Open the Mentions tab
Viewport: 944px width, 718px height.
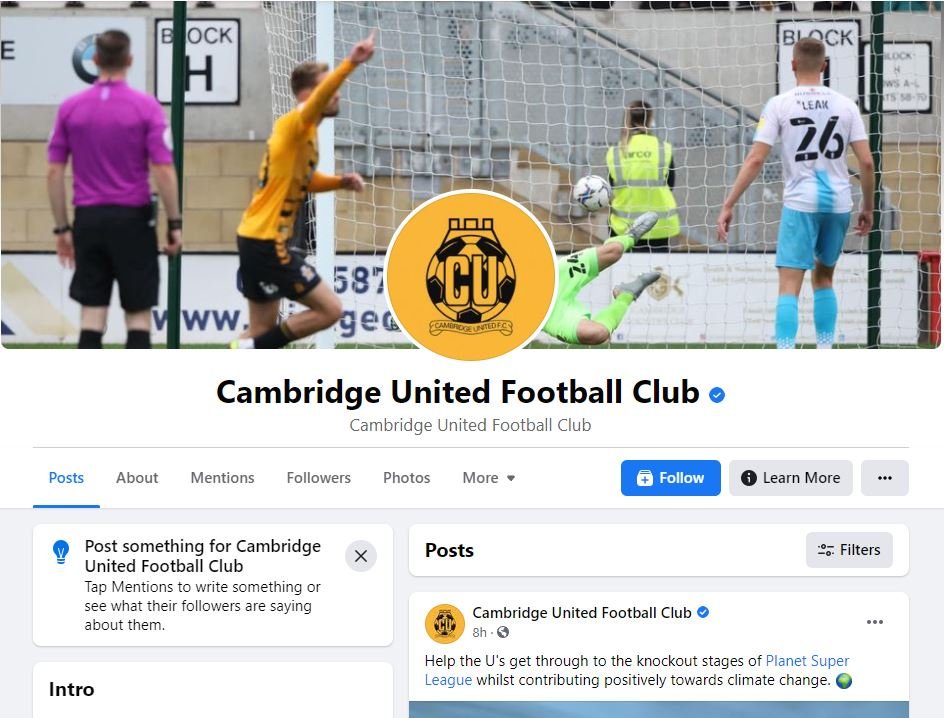(x=222, y=478)
